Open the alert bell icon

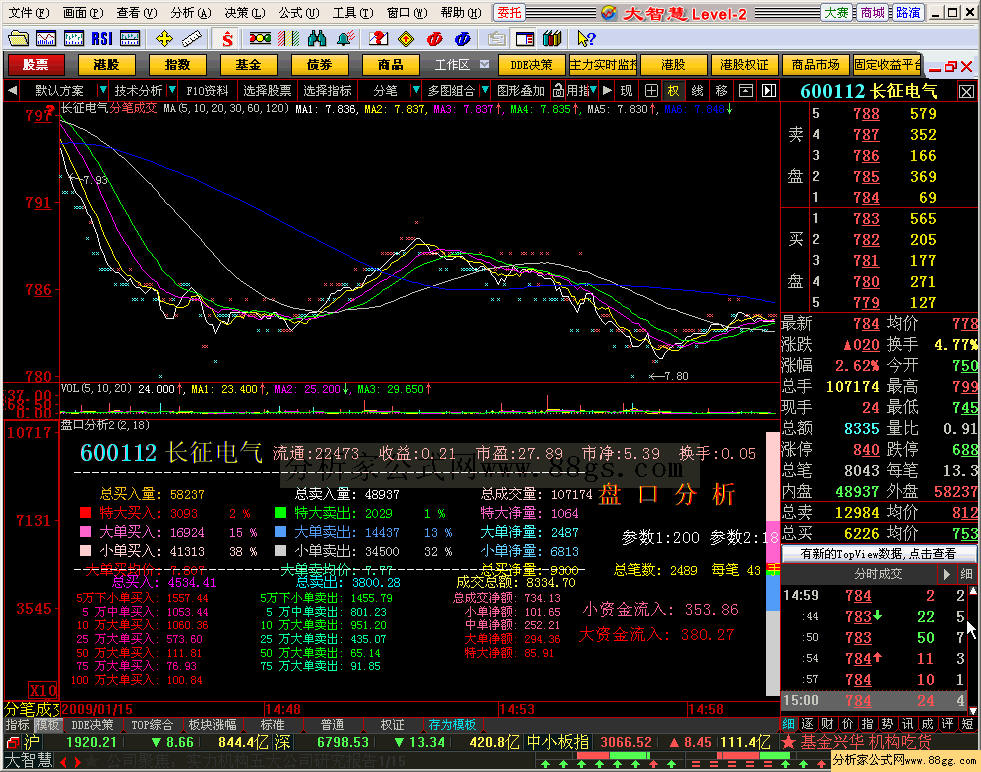tap(345, 39)
